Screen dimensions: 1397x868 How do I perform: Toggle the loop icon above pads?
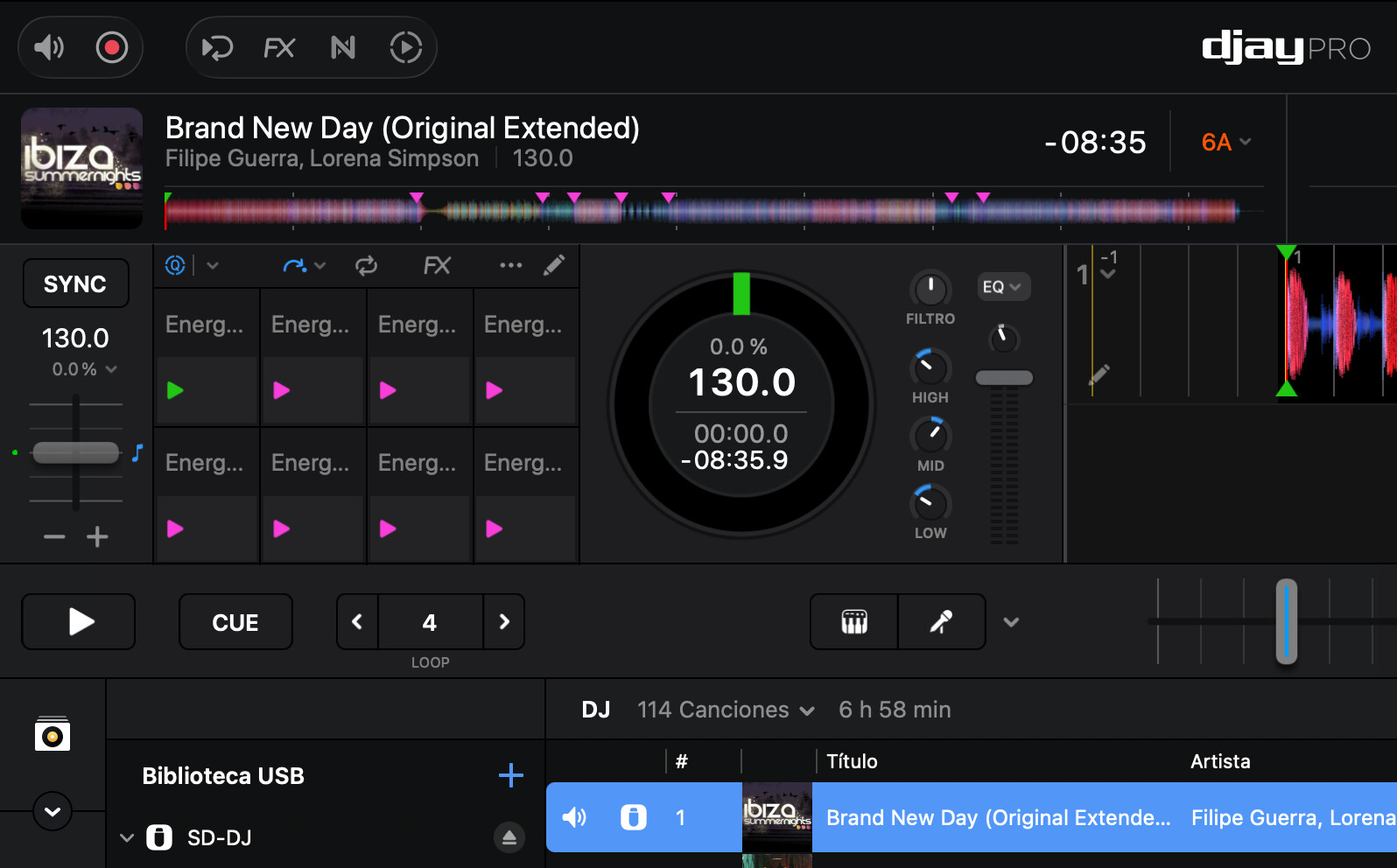click(366, 265)
